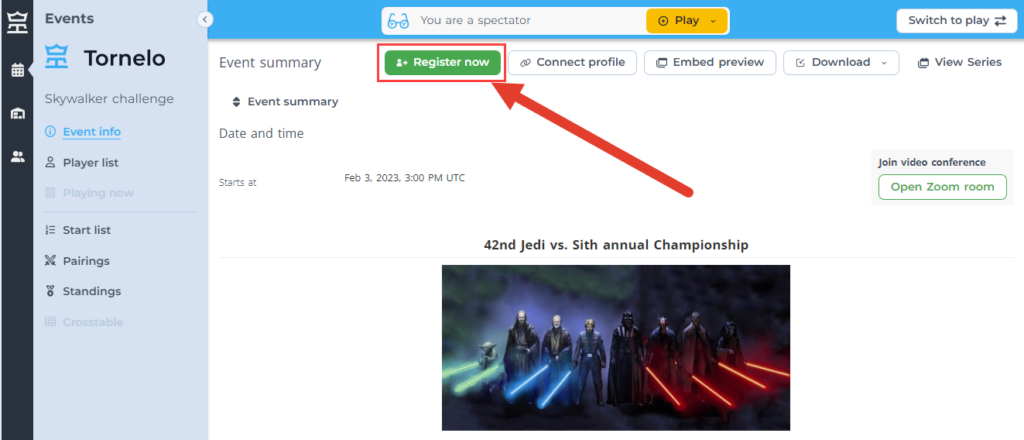Click the spectator glasses icon in the top bar

tap(398, 21)
